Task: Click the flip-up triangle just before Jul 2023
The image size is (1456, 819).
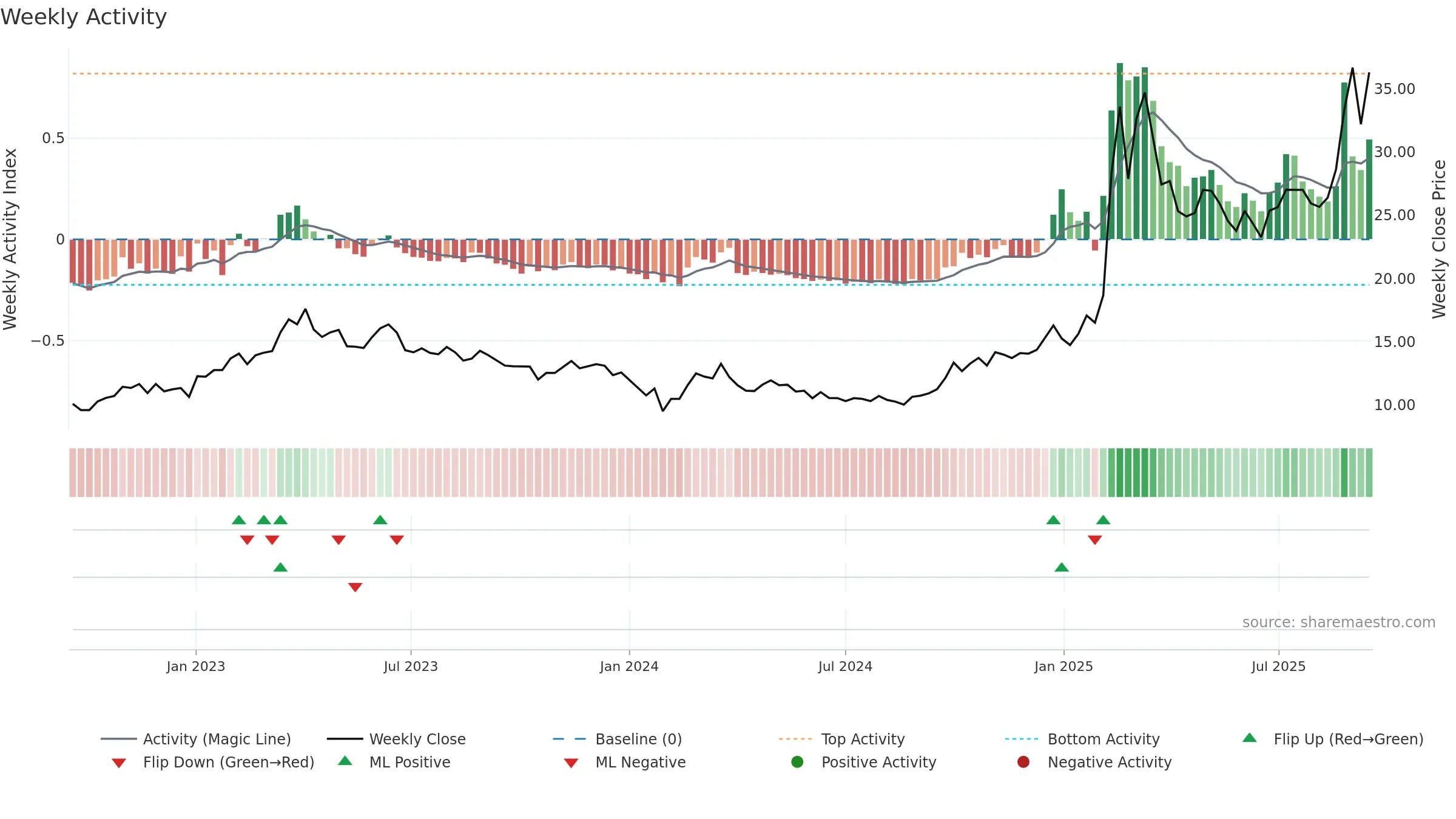Action: (x=380, y=520)
